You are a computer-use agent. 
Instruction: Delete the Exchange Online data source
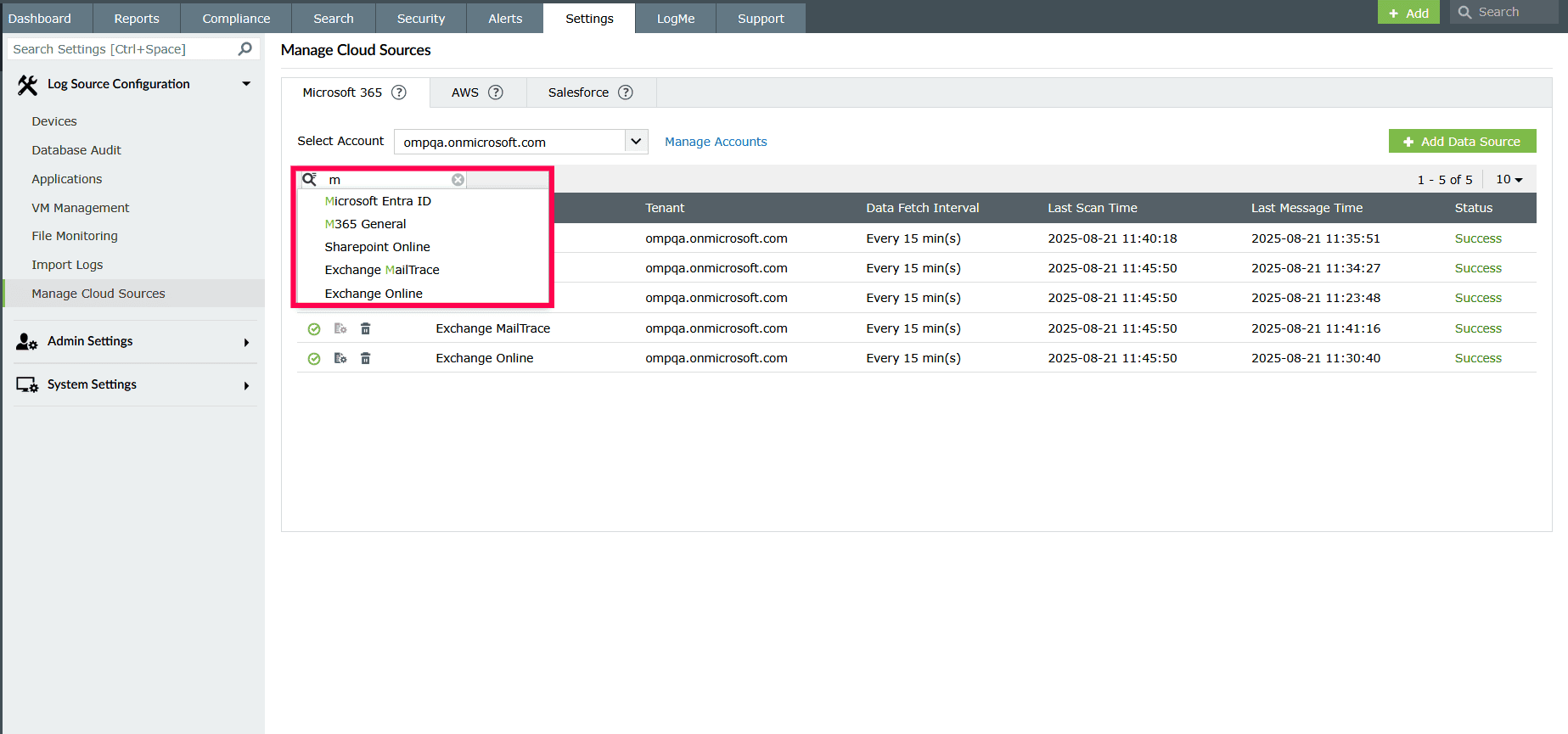(x=366, y=358)
